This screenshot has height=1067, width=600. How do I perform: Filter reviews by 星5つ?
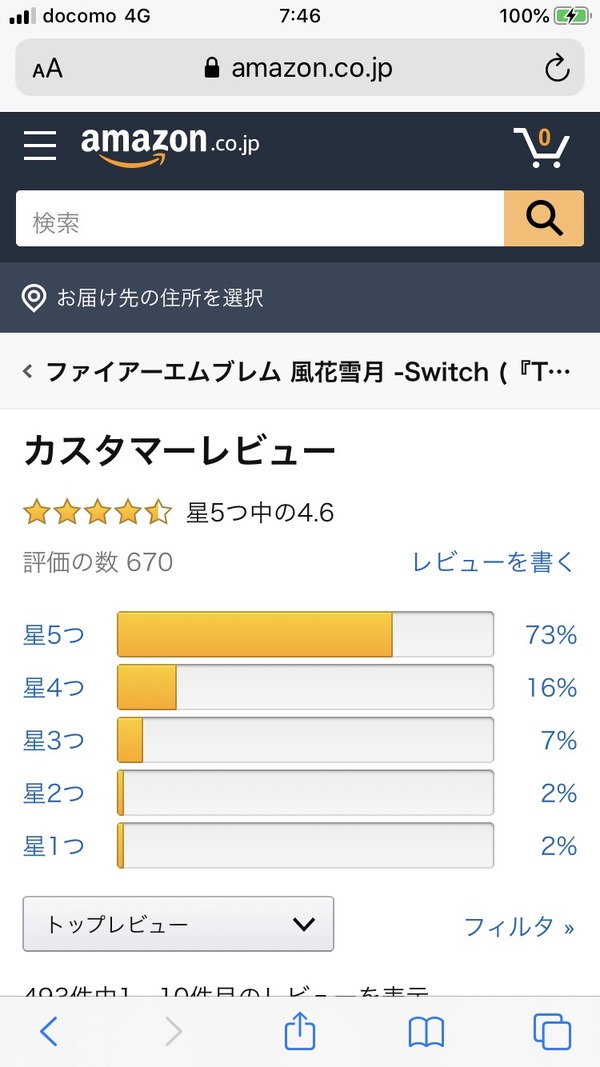click(54, 635)
